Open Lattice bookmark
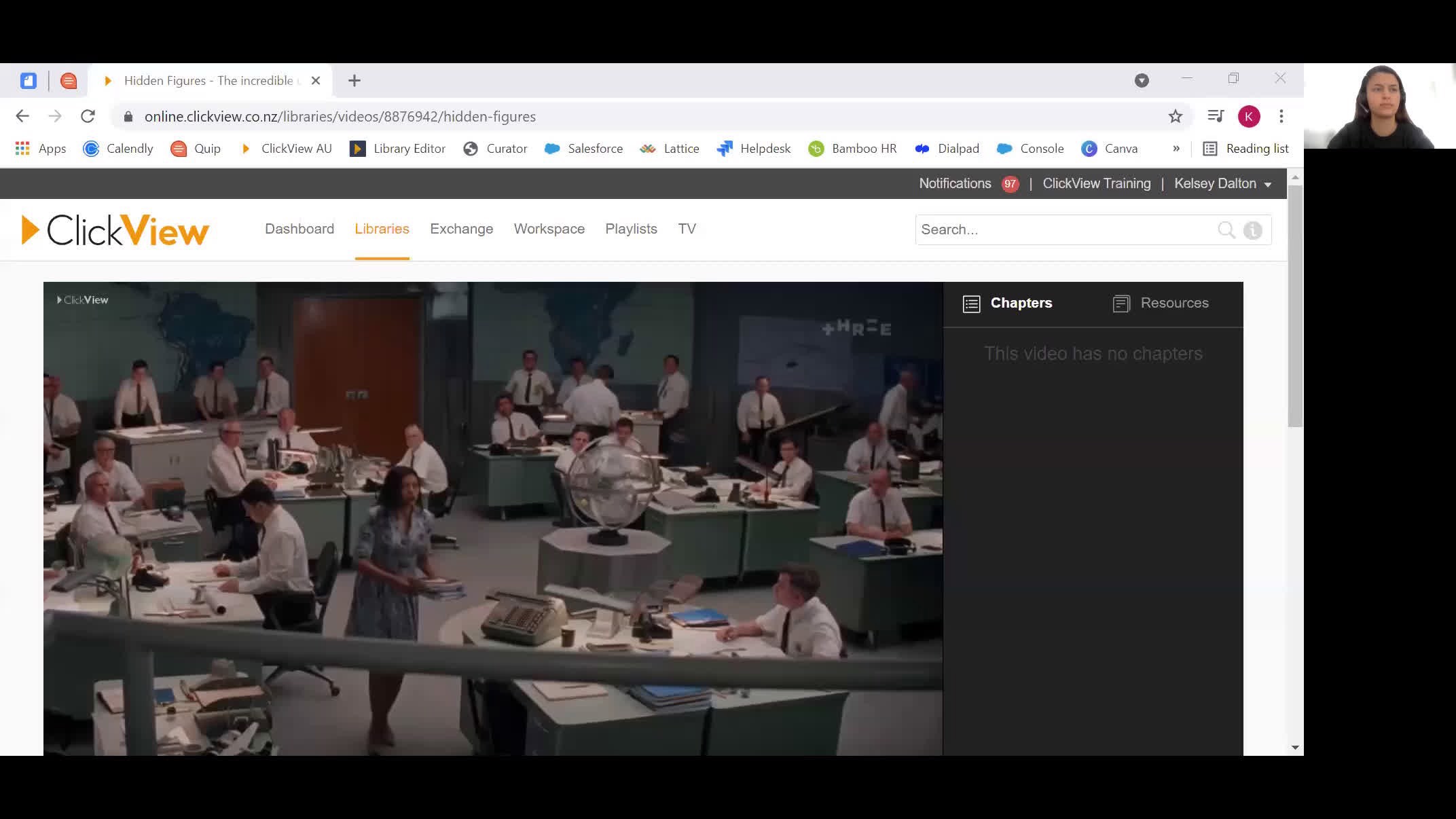This screenshot has width=1456, height=819. pos(670,149)
